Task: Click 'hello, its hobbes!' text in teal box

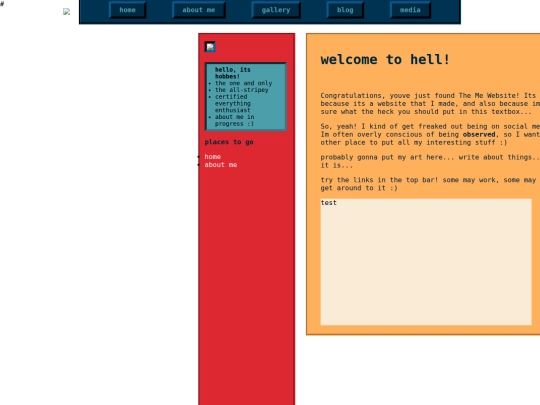Action: point(232,73)
